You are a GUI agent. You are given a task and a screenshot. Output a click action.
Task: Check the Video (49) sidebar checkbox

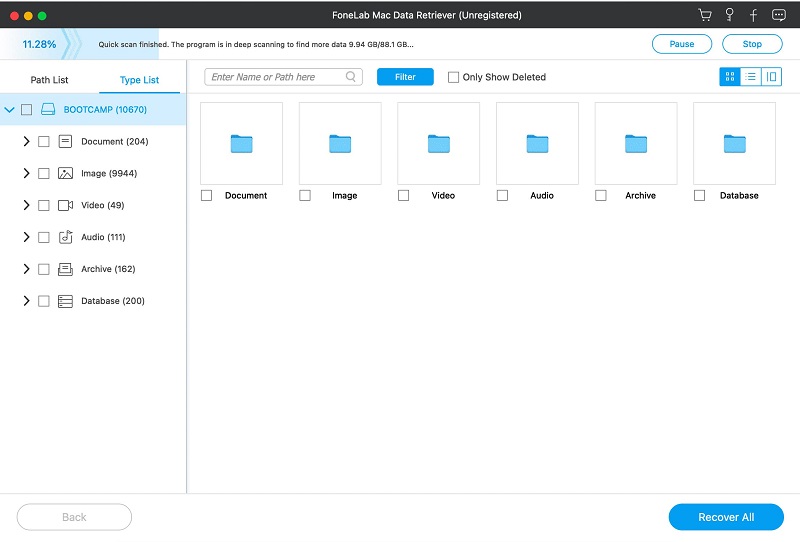44,205
